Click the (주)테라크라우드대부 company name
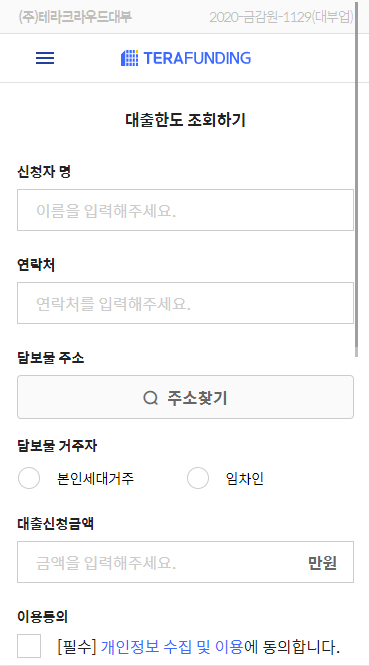This screenshot has width=369, height=666. point(75,17)
